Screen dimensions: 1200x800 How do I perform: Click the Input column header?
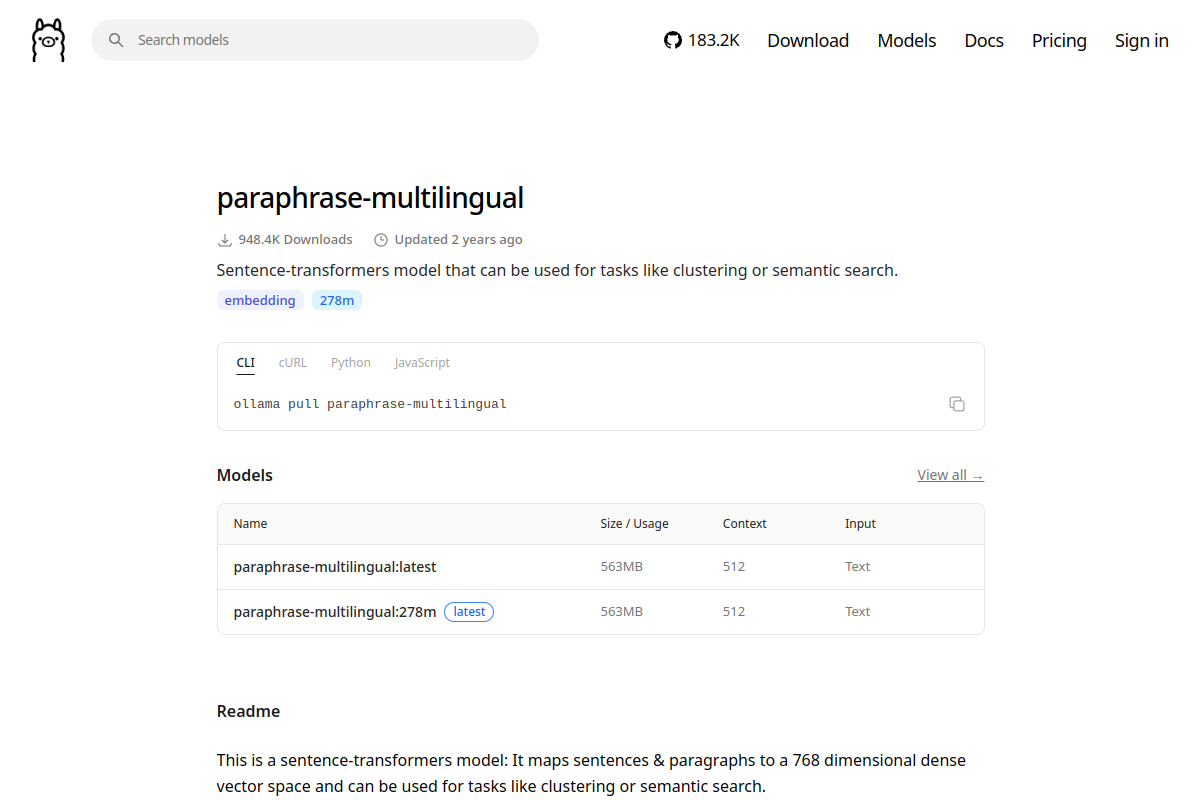[860, 524]
